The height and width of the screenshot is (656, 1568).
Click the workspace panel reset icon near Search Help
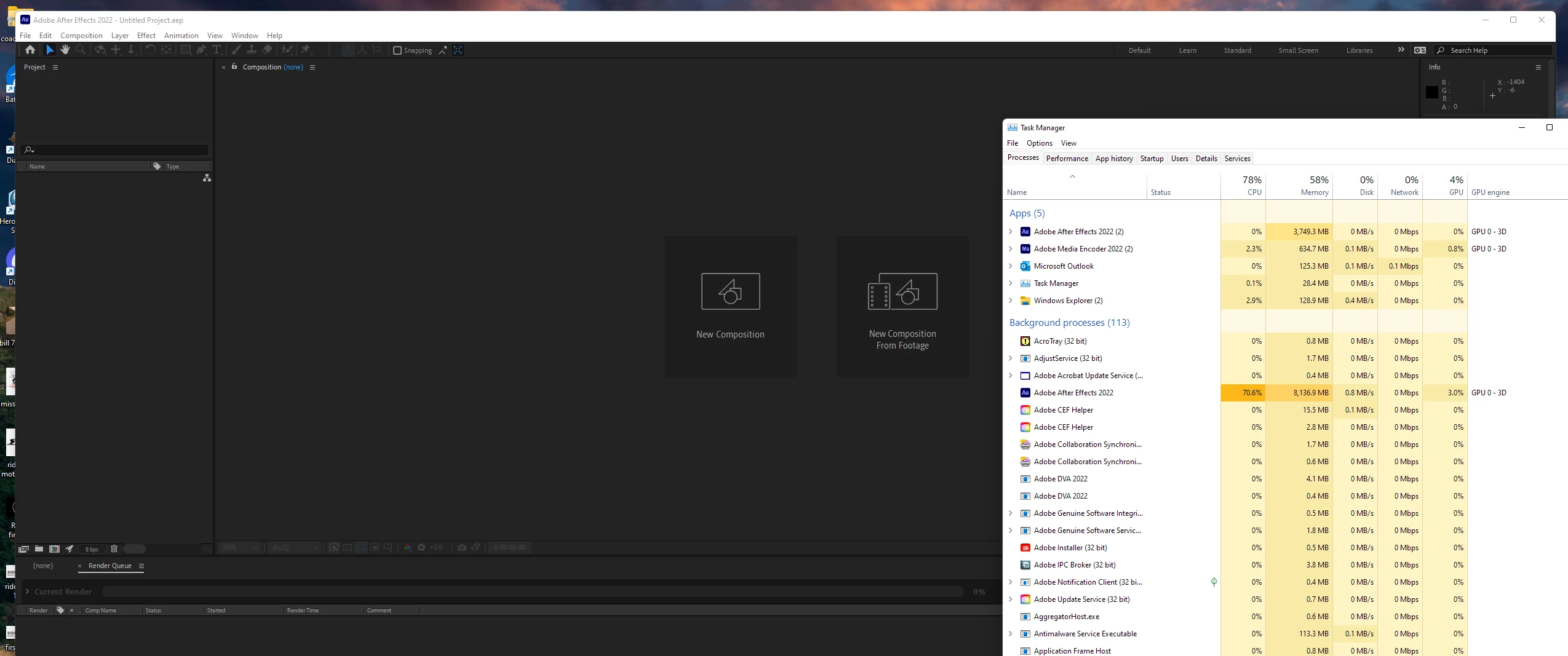coord(1420,50)
